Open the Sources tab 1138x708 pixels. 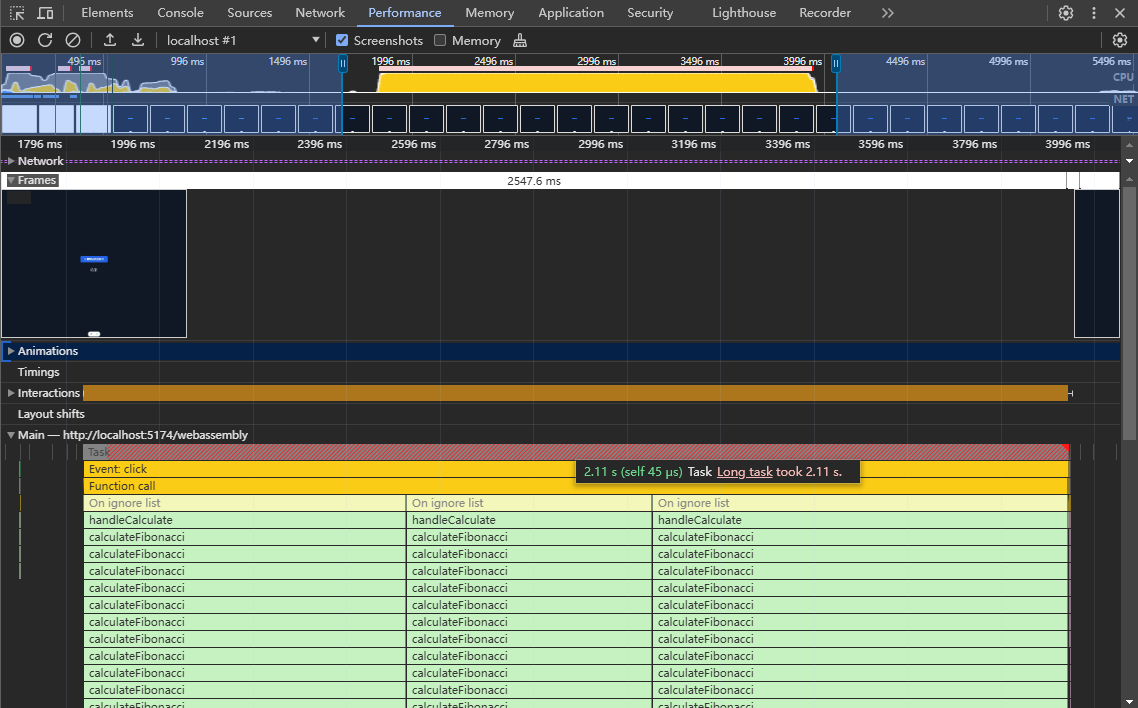click(x=250, y=13)
